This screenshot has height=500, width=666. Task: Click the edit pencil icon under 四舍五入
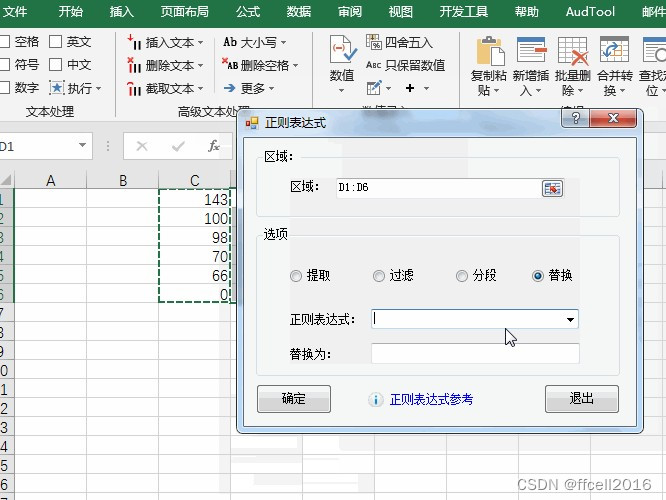pos(374,88)
